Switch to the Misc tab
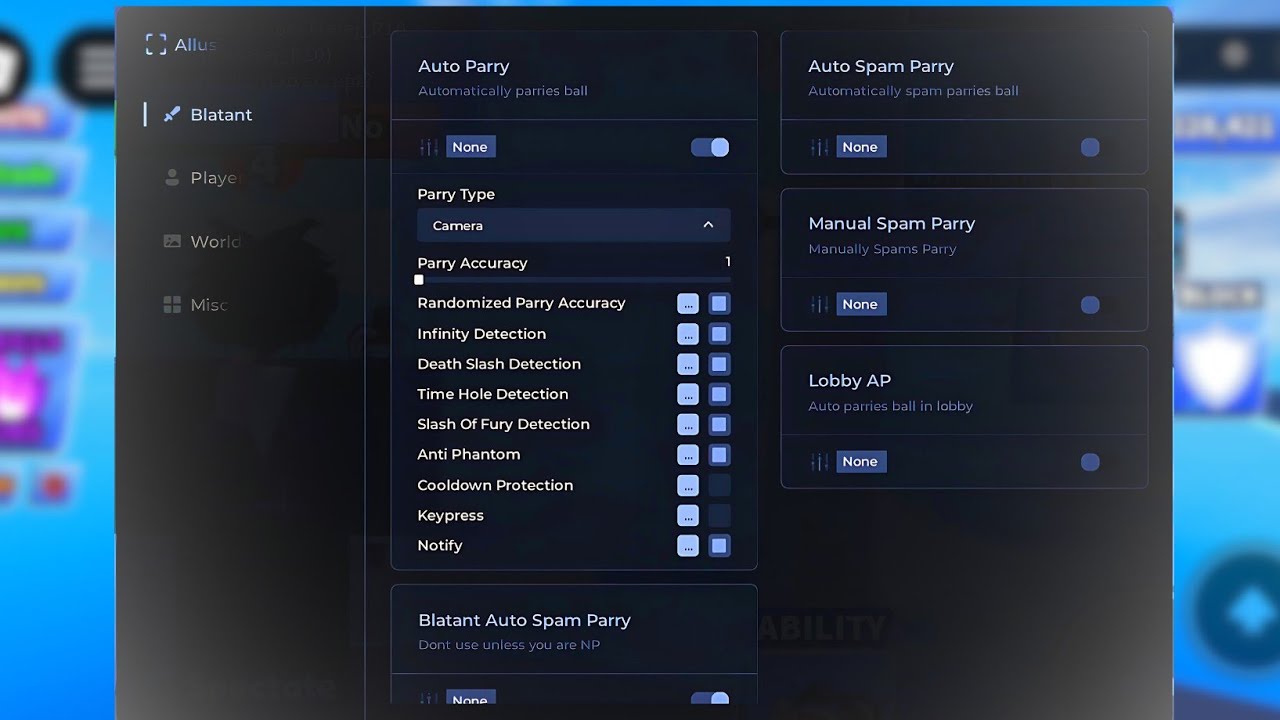The image size is (1280, 720). click(196, 305)
